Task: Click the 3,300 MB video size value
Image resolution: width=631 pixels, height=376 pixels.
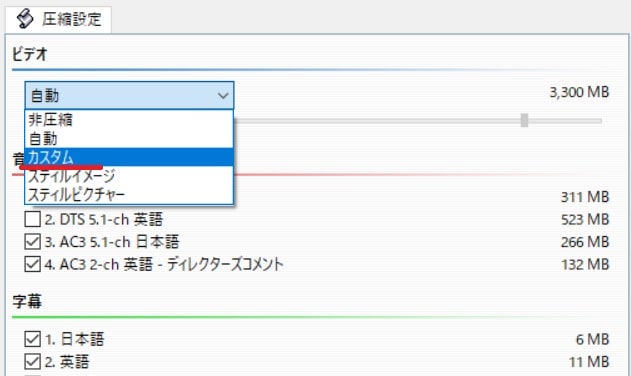Action: click(x=579, y=93)
